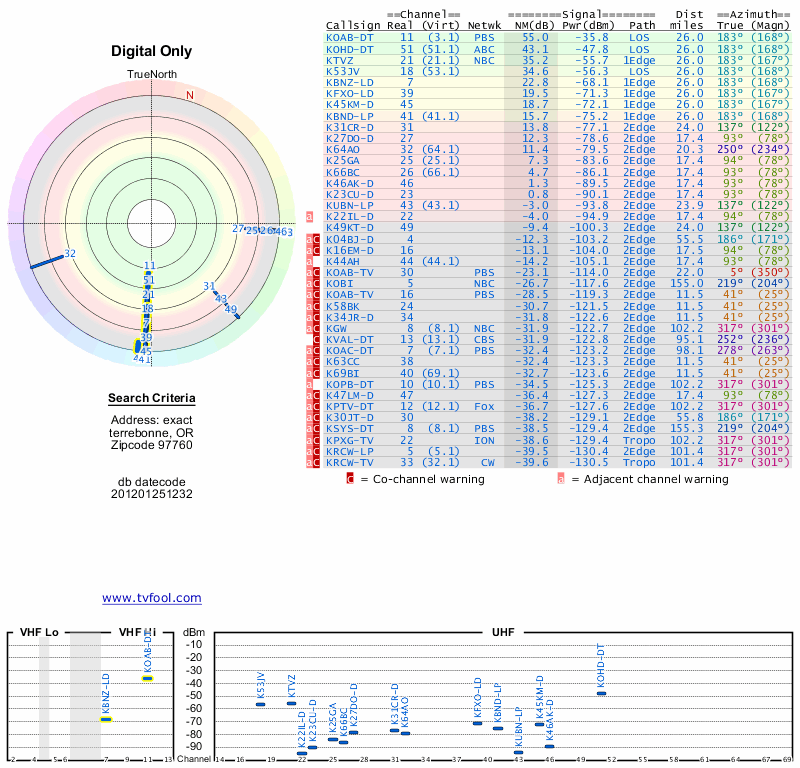Select callsign KOBI in the table
This screenshot has height=768, width=800.
tap(340, 284)
